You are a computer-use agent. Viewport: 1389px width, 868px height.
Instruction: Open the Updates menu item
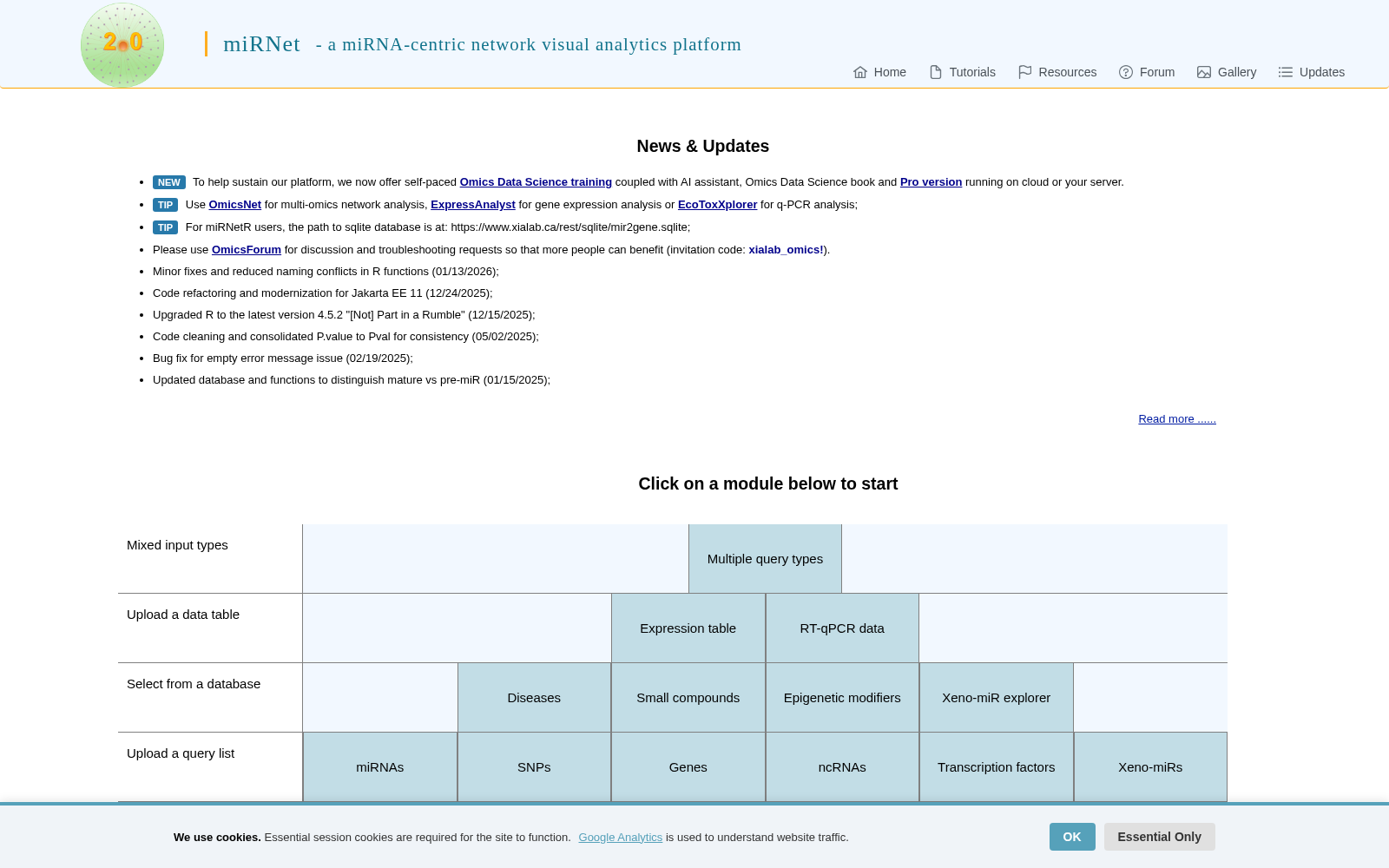1312,72
